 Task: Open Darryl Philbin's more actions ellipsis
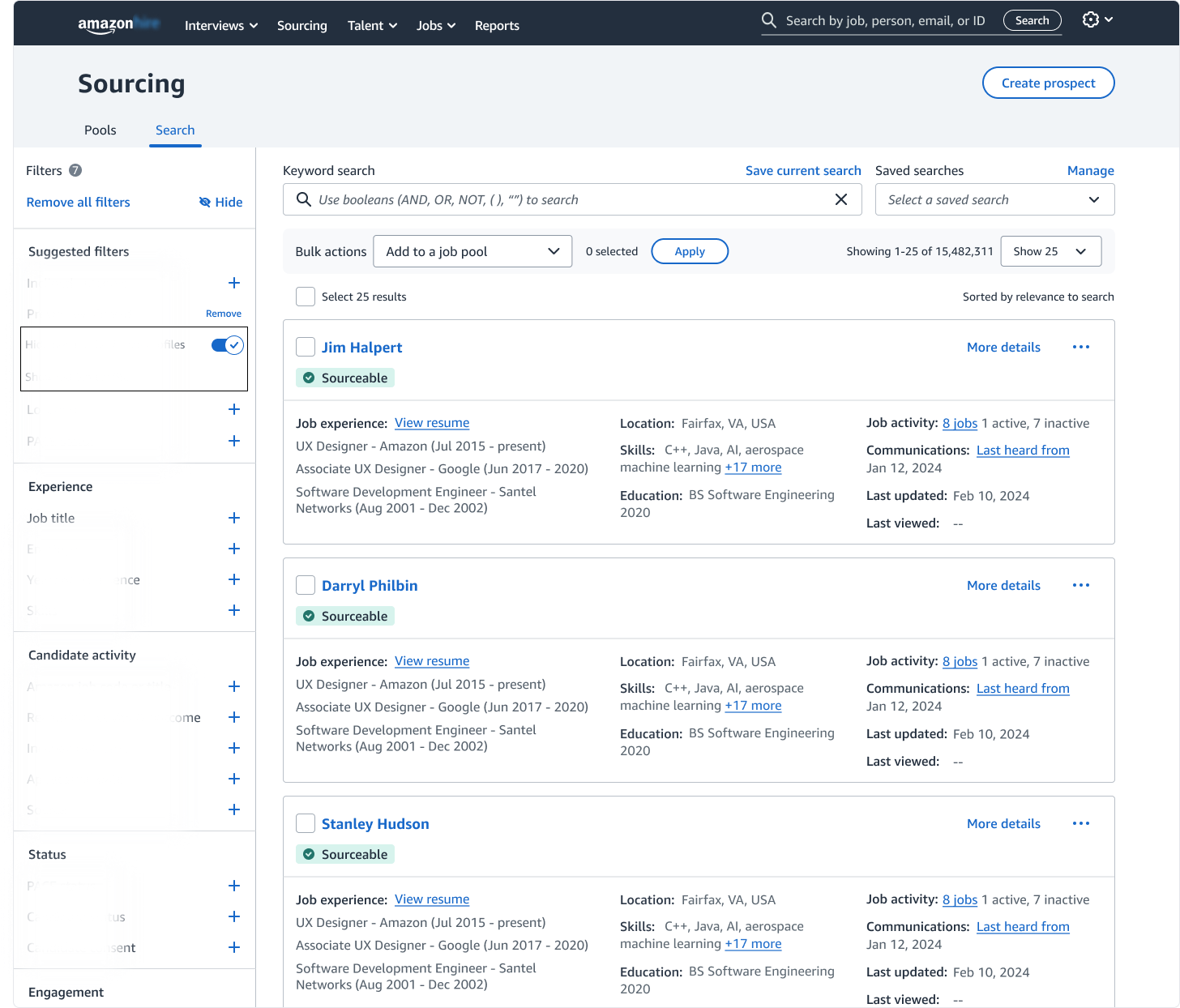[x=1081, y=585]
